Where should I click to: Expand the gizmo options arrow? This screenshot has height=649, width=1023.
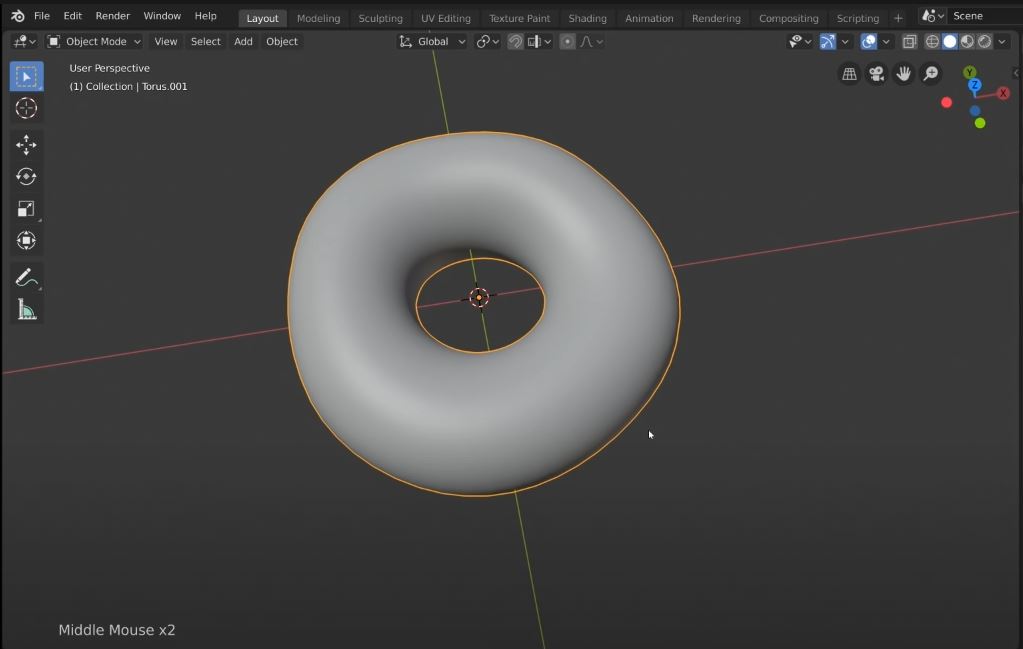click(845, 42)
